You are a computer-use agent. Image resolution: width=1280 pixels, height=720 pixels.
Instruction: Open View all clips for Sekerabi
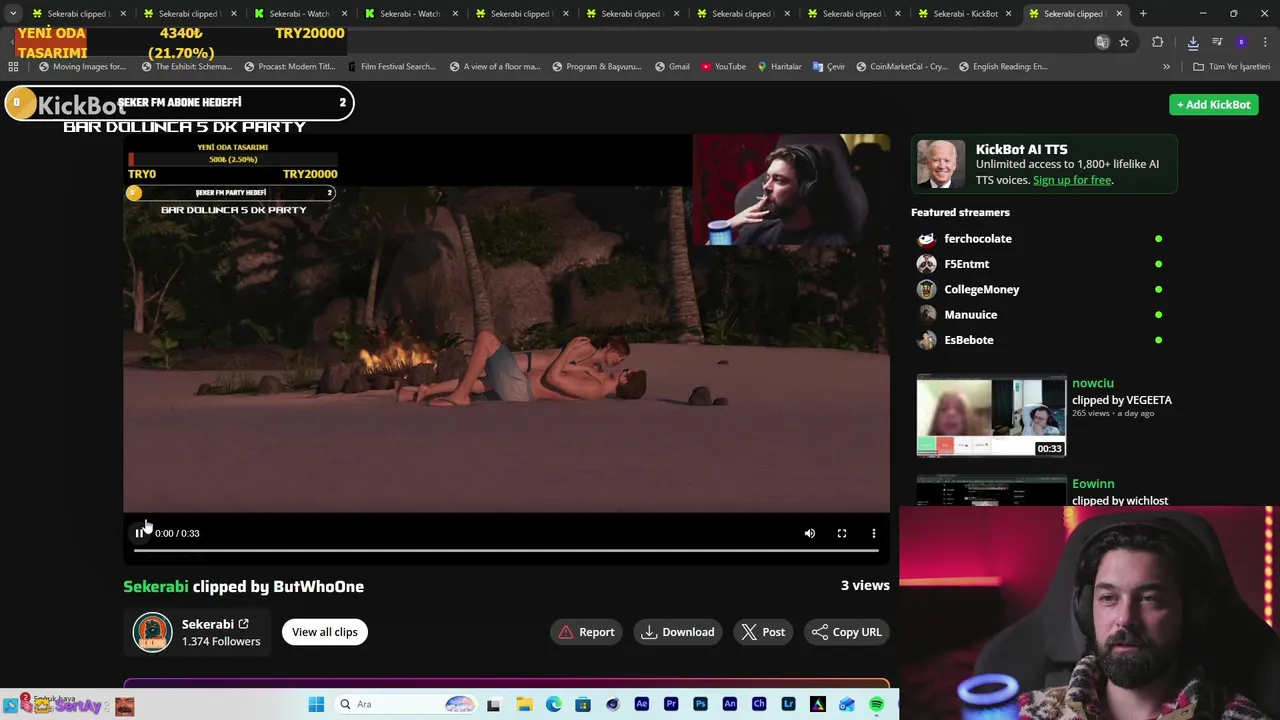pyautogui.click(x=325, y=632)
